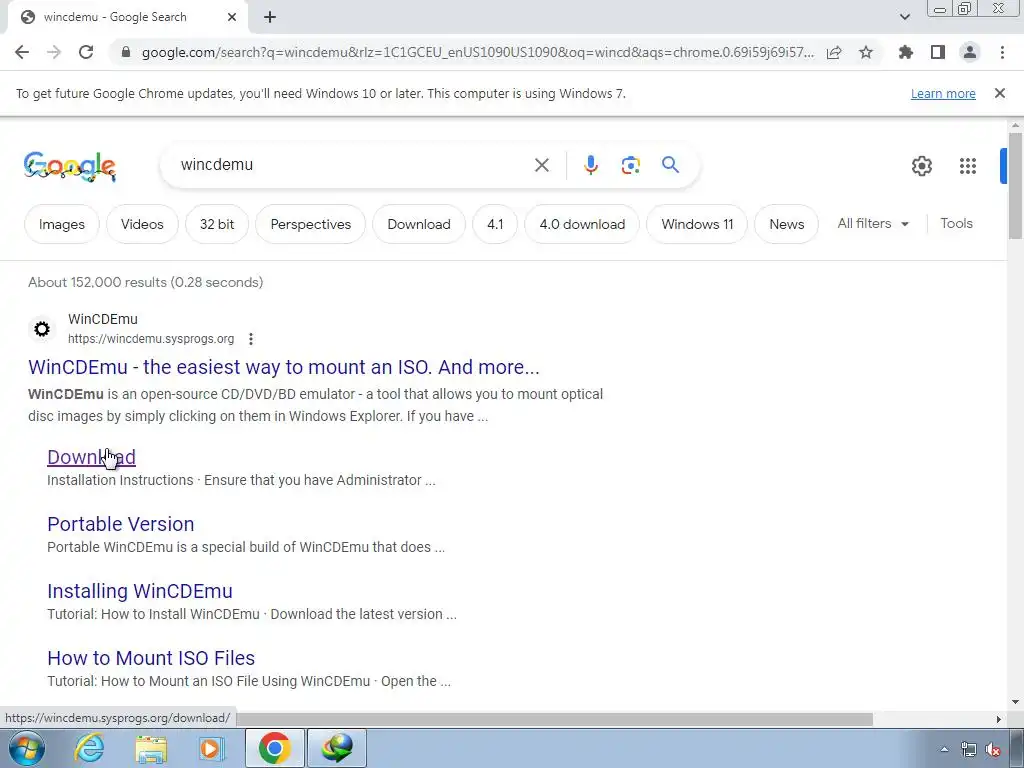
Task: Click the horizontal scrollbar right arrow
Action: (998, 719)
